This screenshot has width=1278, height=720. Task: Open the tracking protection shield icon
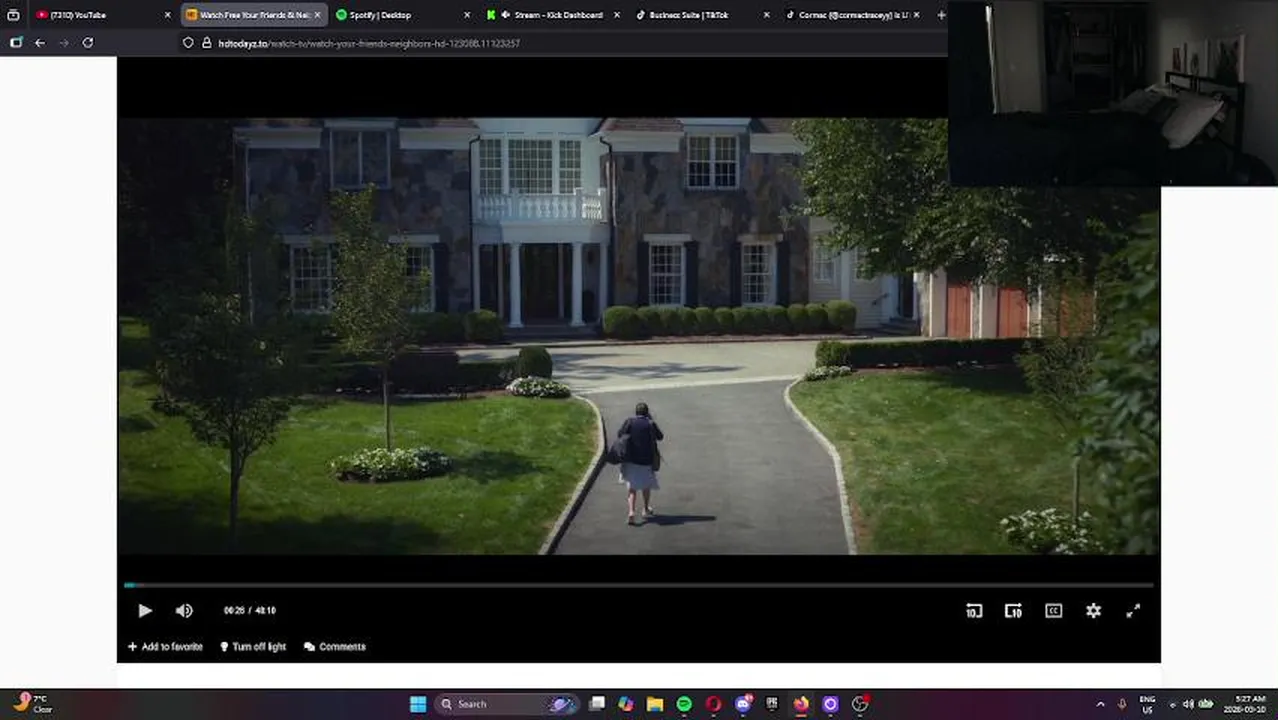[188, 43]
